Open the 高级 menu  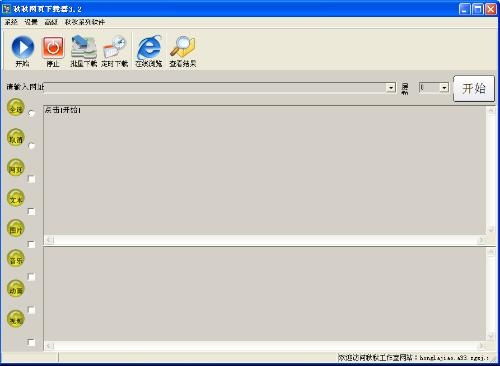51,22
